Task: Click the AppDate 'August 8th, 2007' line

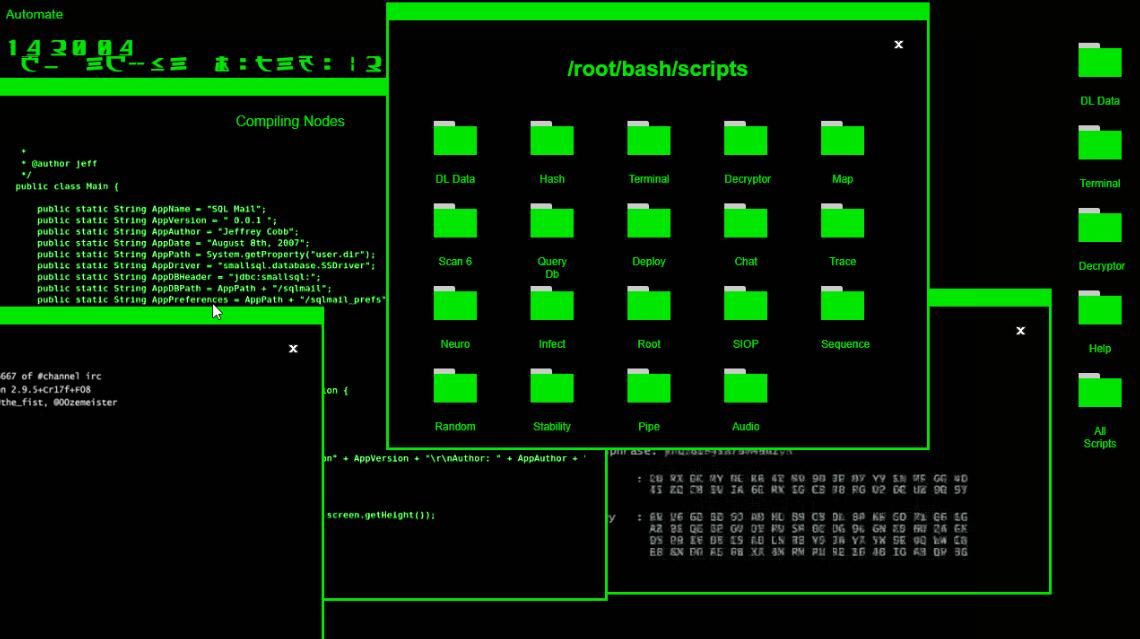Action: coord(174,243)
